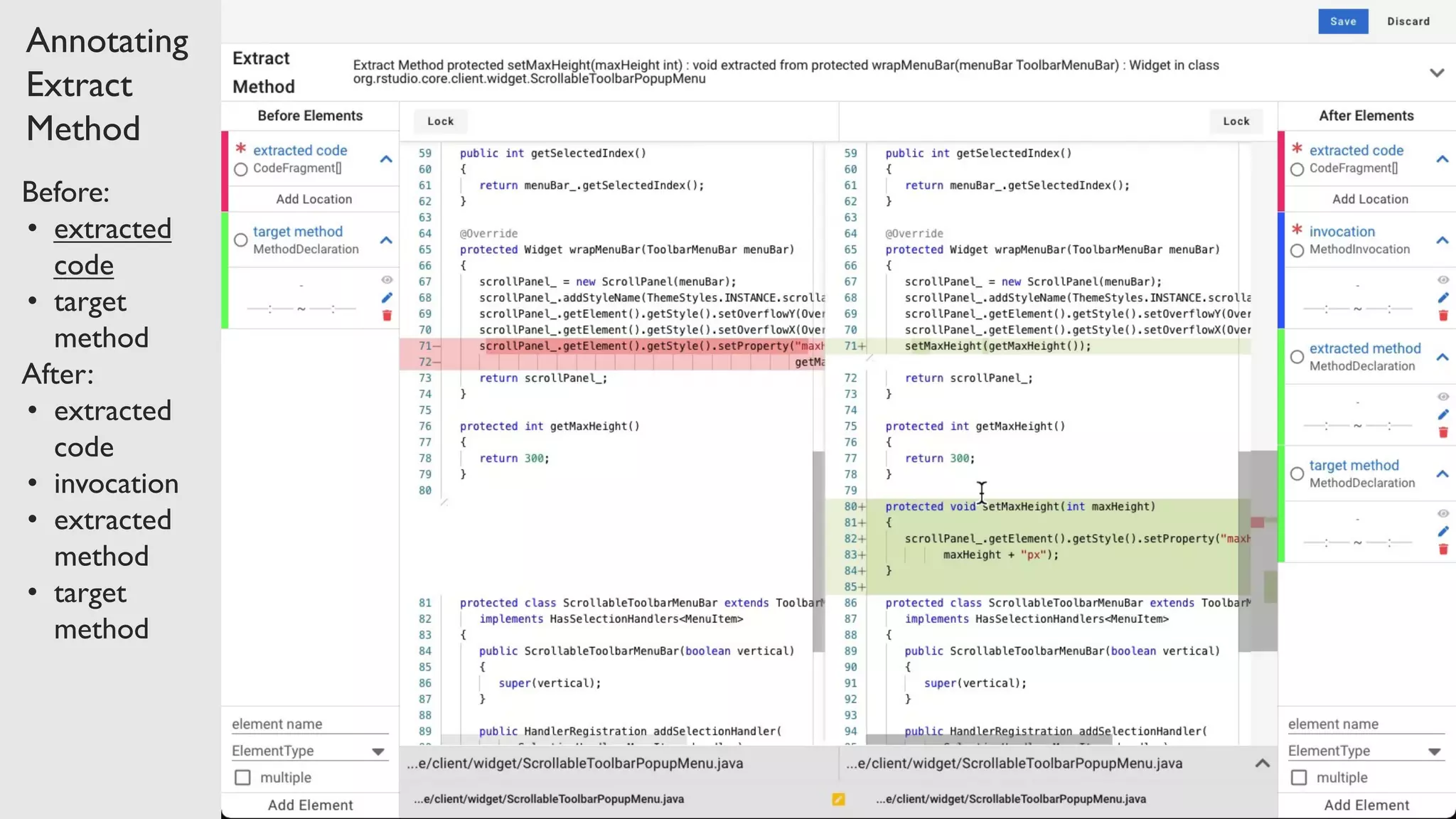
Task: Tick After panel multiple checkbox
Action: coord(1299,778)
